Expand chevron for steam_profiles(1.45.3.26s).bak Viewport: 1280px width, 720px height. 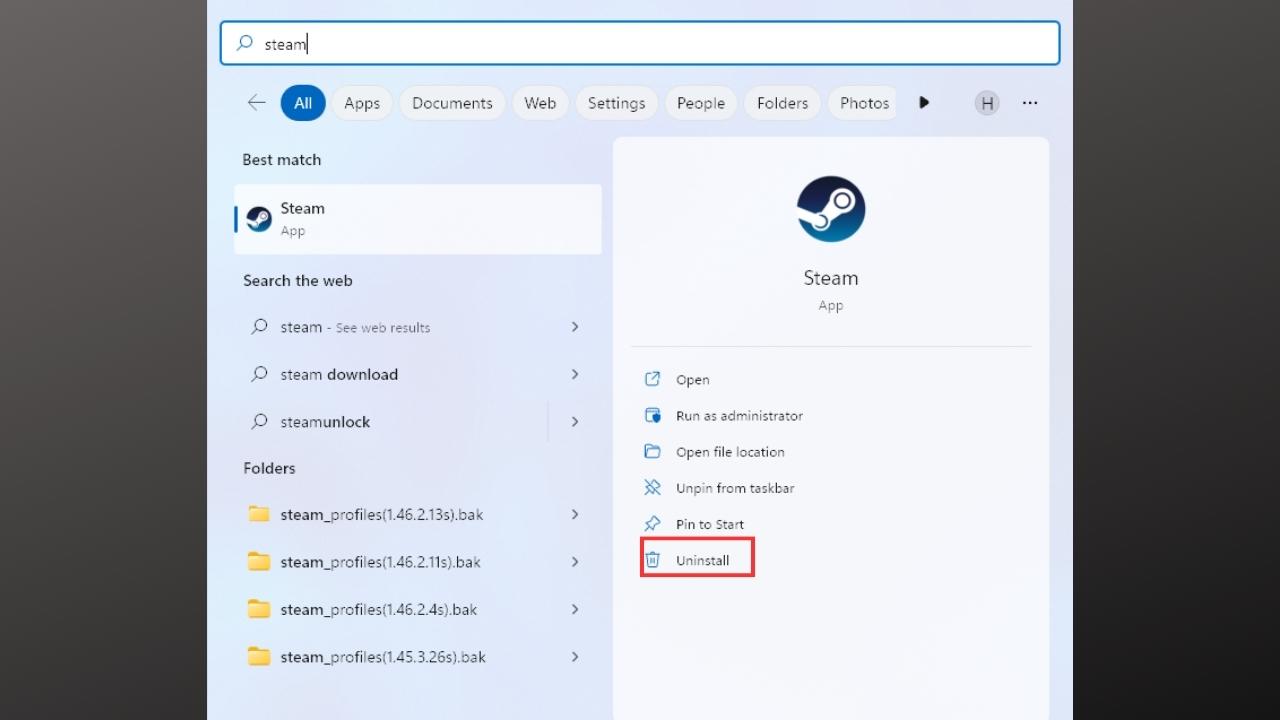click(575, 657)
